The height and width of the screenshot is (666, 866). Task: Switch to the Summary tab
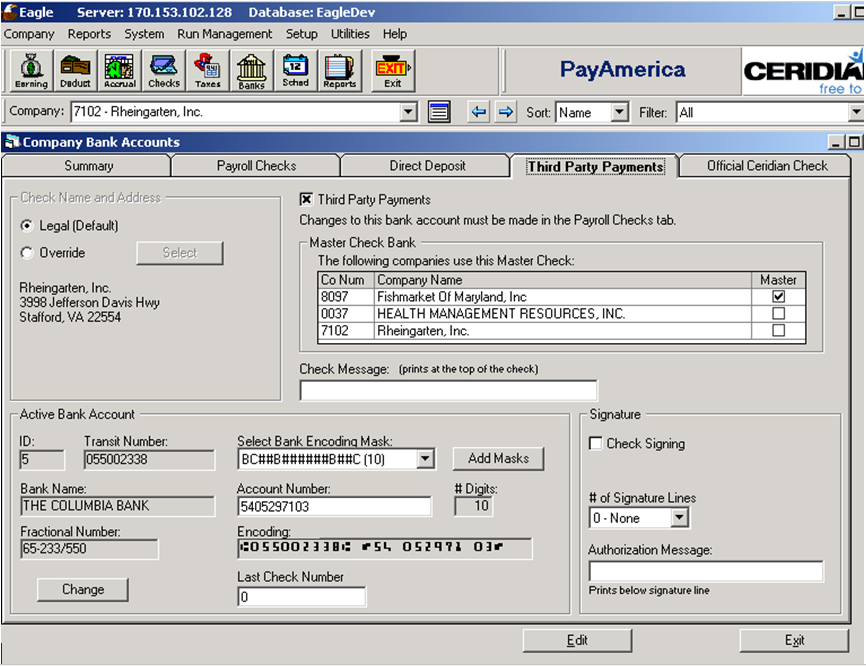pos(88,166)
